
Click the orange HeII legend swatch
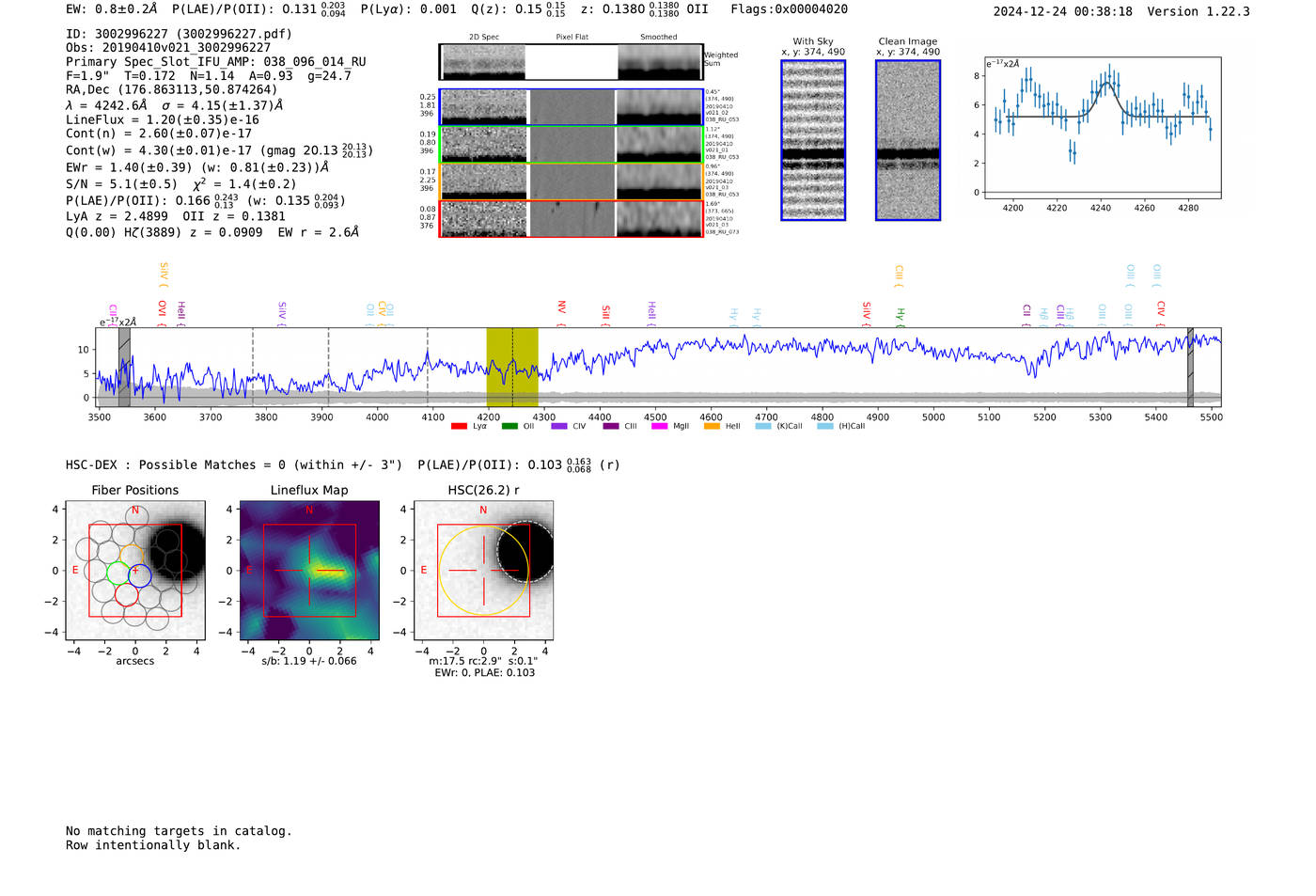pyautogui.click(x=712, y=427)
